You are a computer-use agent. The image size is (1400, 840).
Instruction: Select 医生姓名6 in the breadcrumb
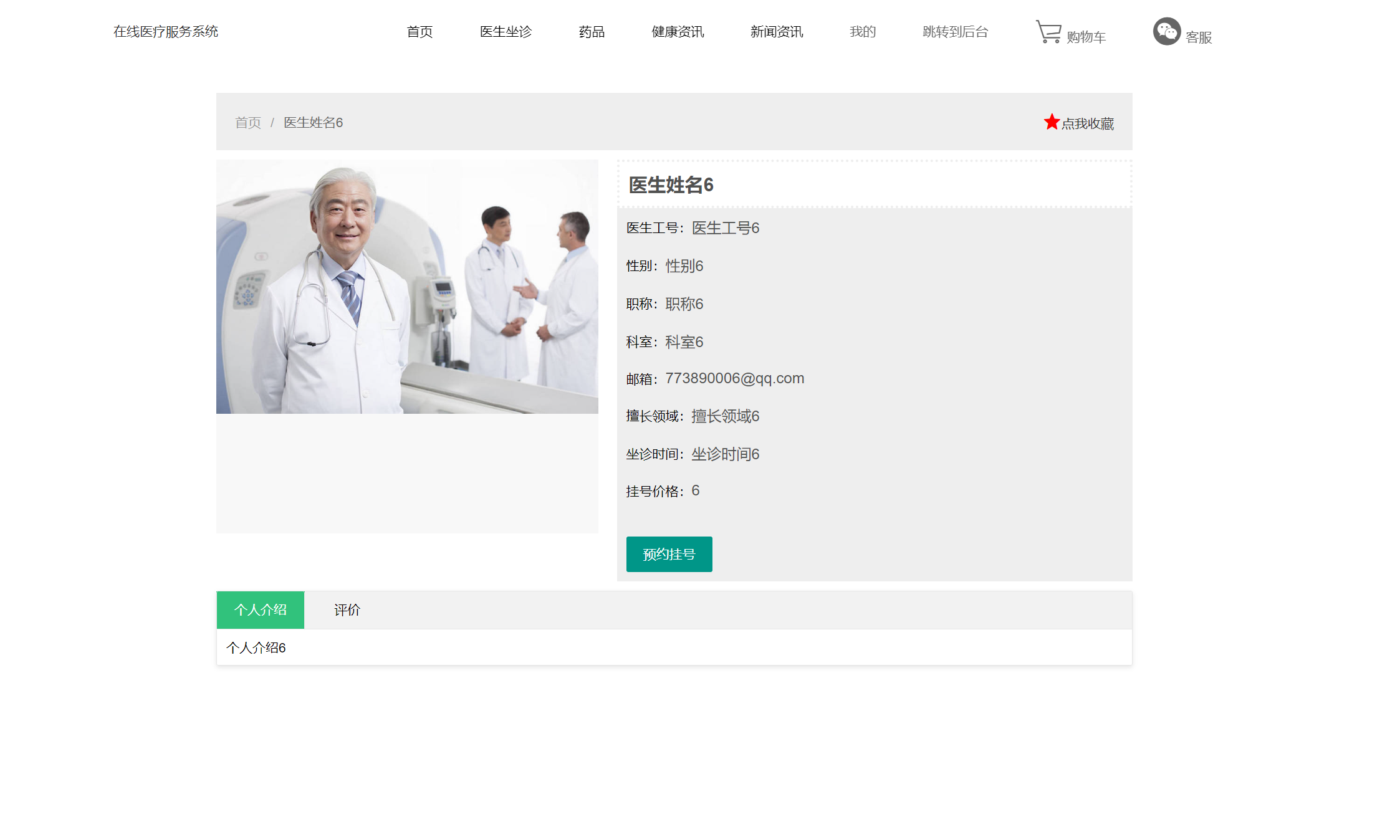pyautogui.click(x=312, y=123)
